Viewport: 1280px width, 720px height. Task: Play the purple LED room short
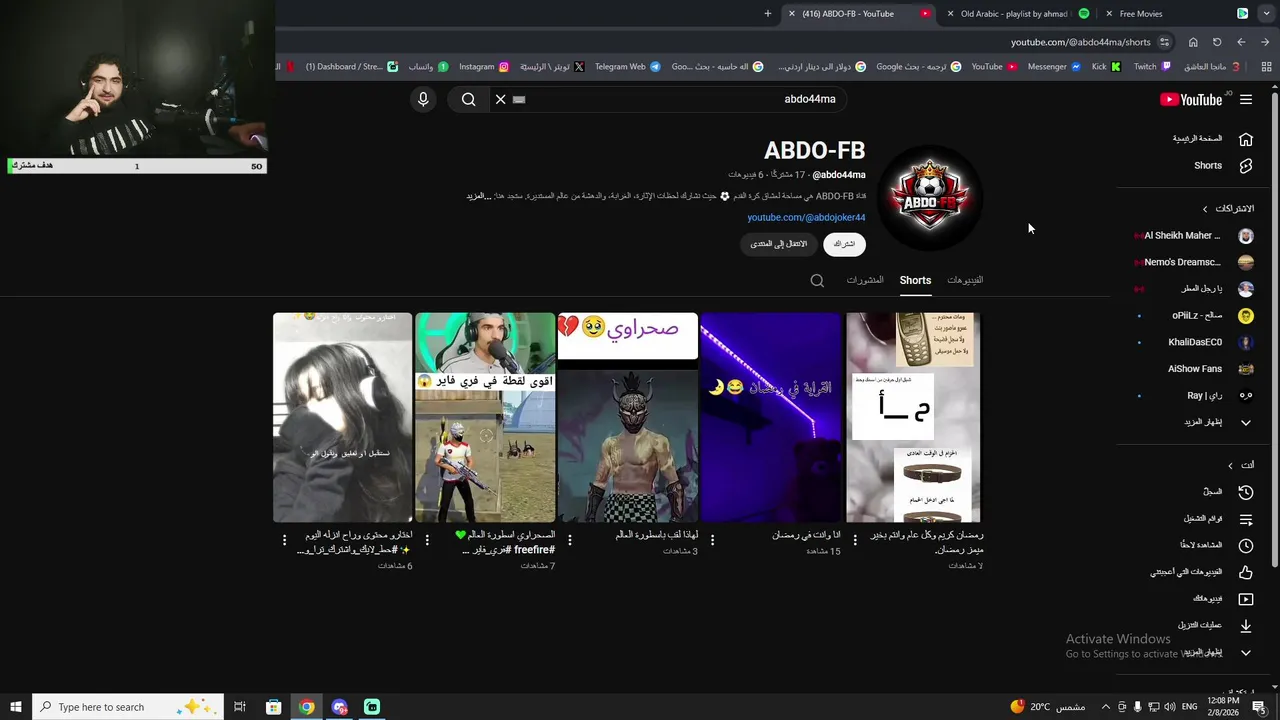(771, 417)
